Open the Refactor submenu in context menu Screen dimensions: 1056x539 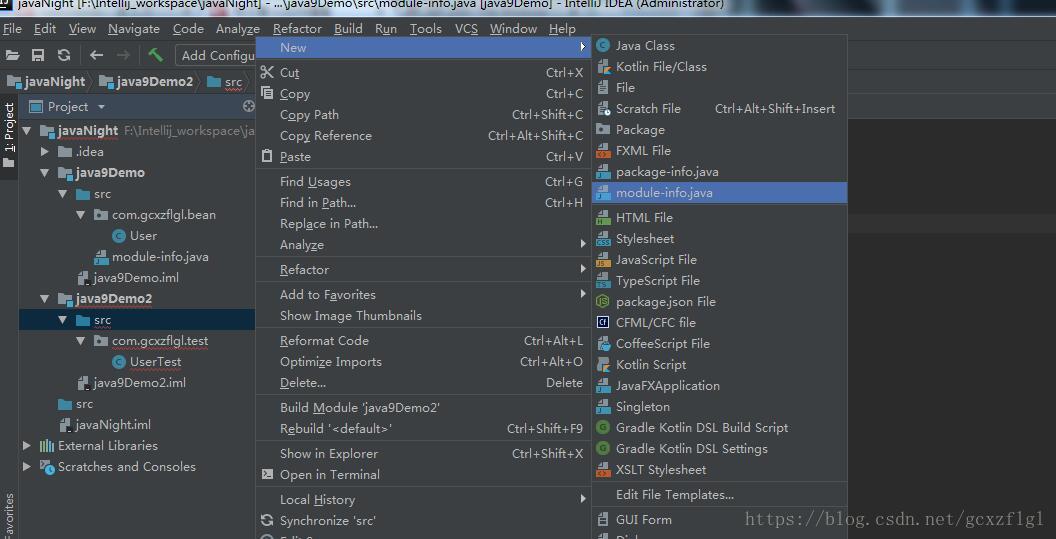422,270
